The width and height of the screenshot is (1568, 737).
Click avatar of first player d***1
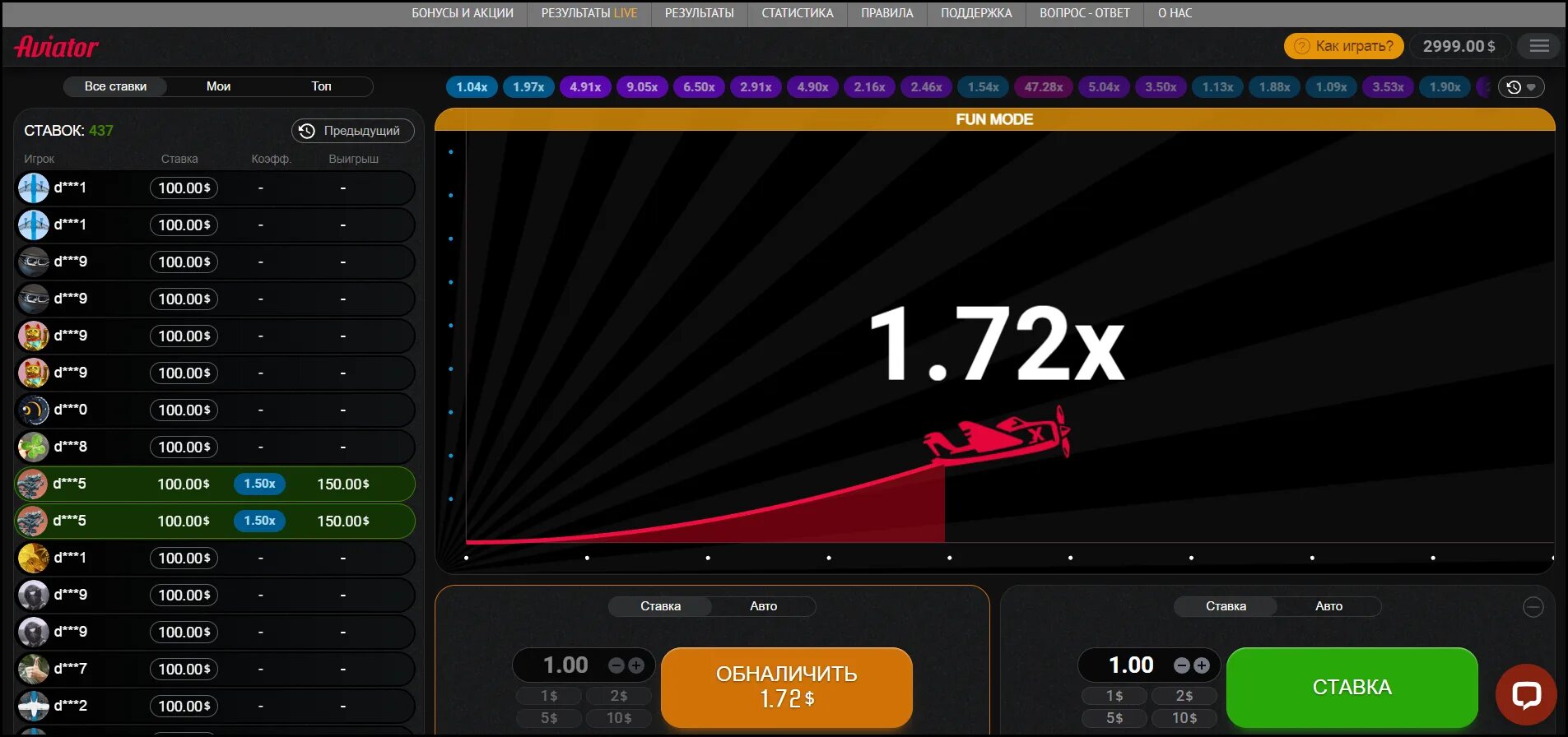pos(34,188)
